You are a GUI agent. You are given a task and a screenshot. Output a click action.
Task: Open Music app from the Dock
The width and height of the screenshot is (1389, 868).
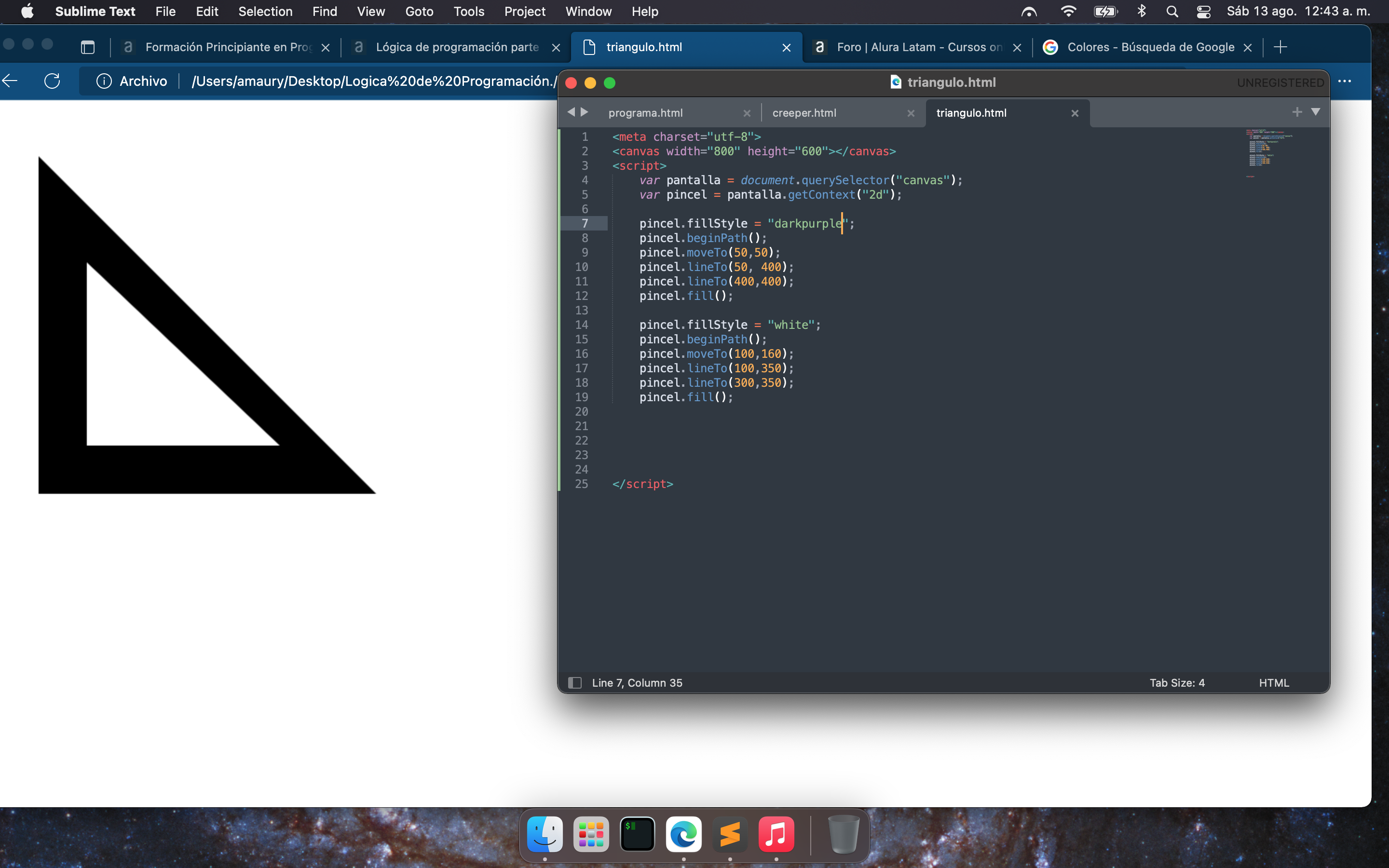tap(776, 834)
